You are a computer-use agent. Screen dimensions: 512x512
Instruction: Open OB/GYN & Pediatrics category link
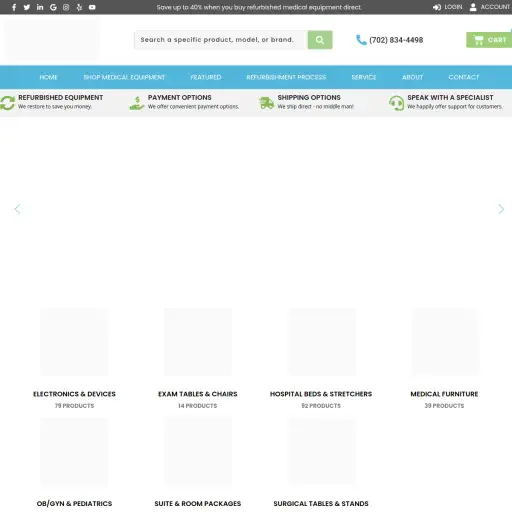[74, 503]
